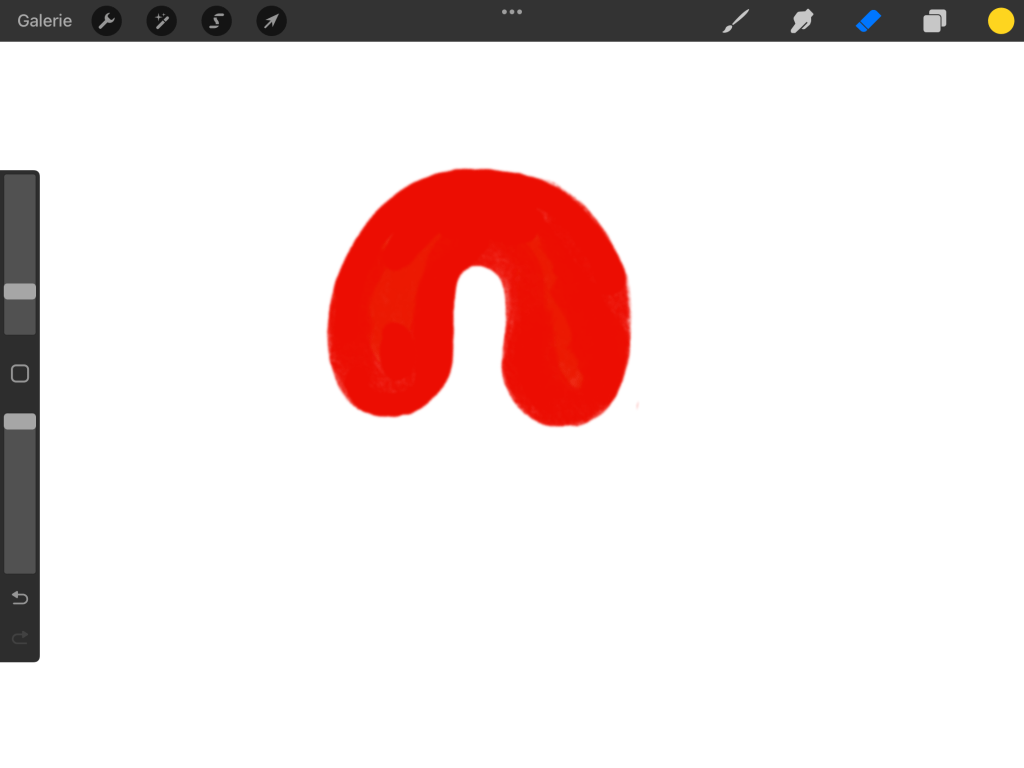Undo the last stroke with the sidebar arrow
Viewport: 1024px width, 768px height.
click(x=20, y=598)
